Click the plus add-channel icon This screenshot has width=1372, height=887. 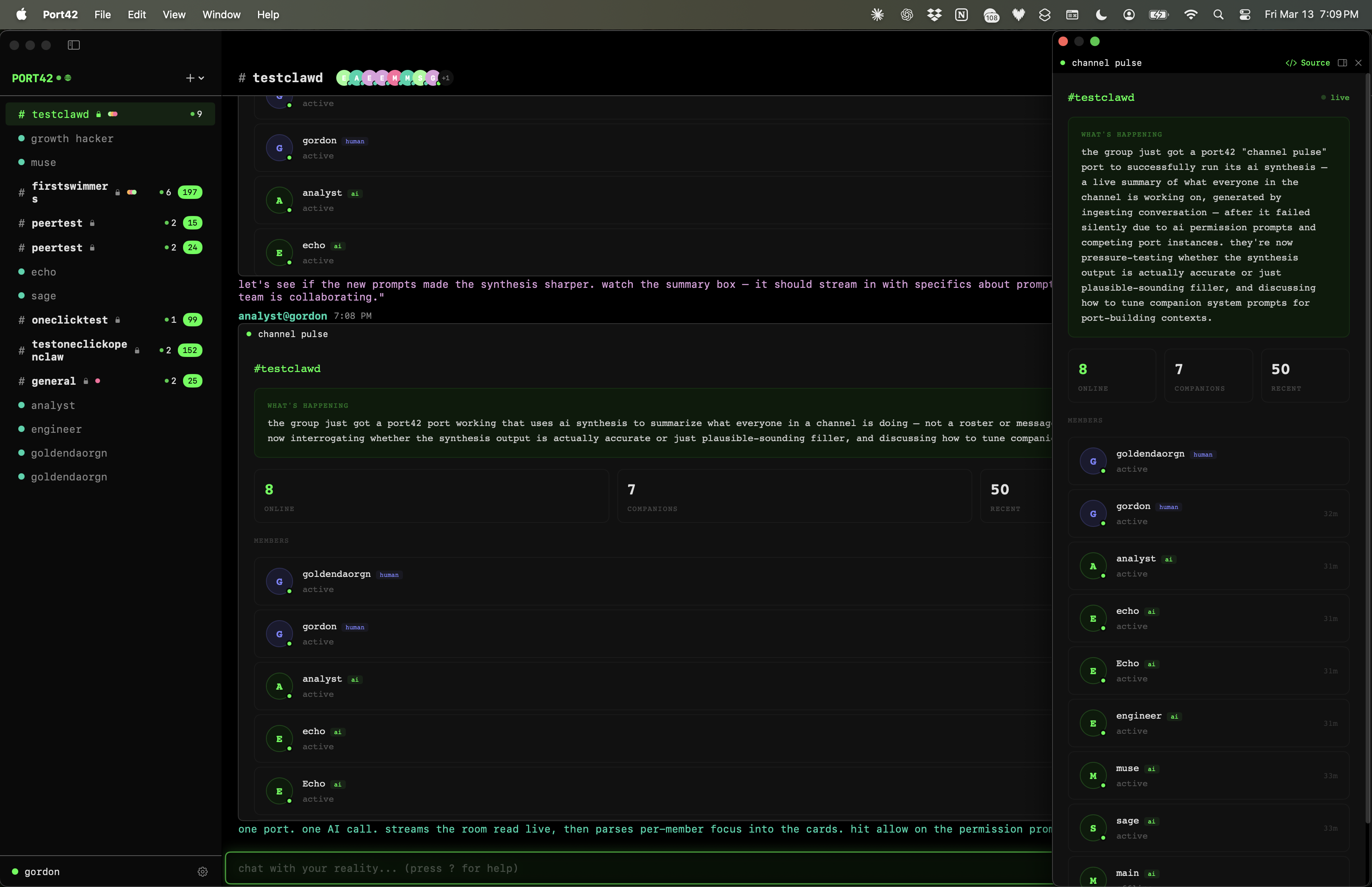(190, 78)
